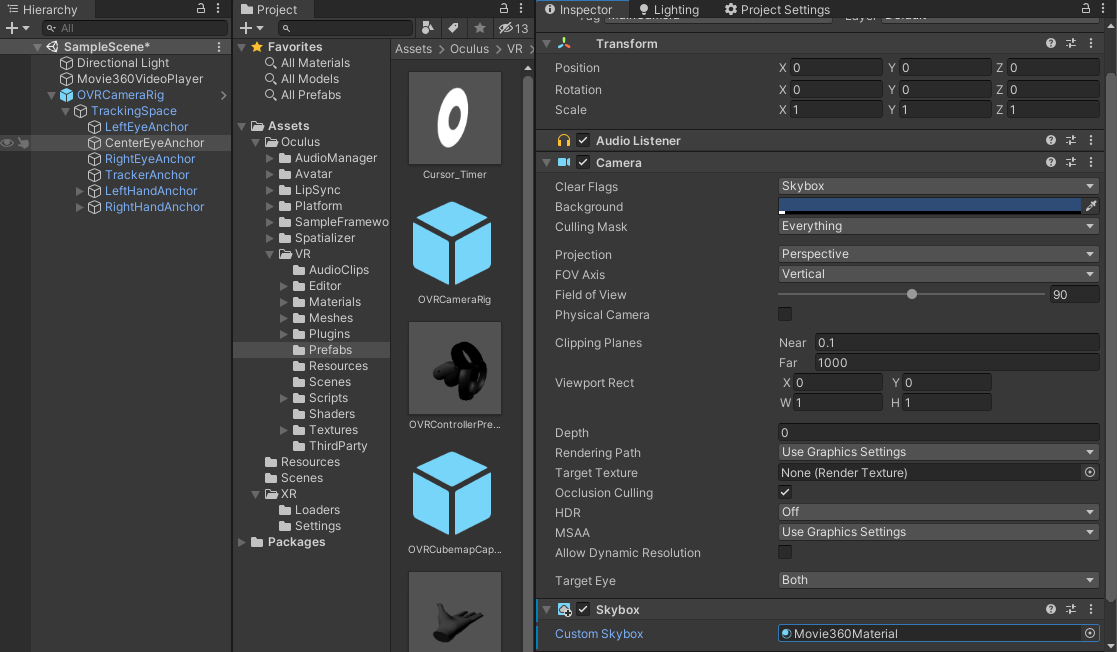Click the Search by Type filter icon
The height and width of the screenshot is (652, 1117).
[x=428, y=28]
